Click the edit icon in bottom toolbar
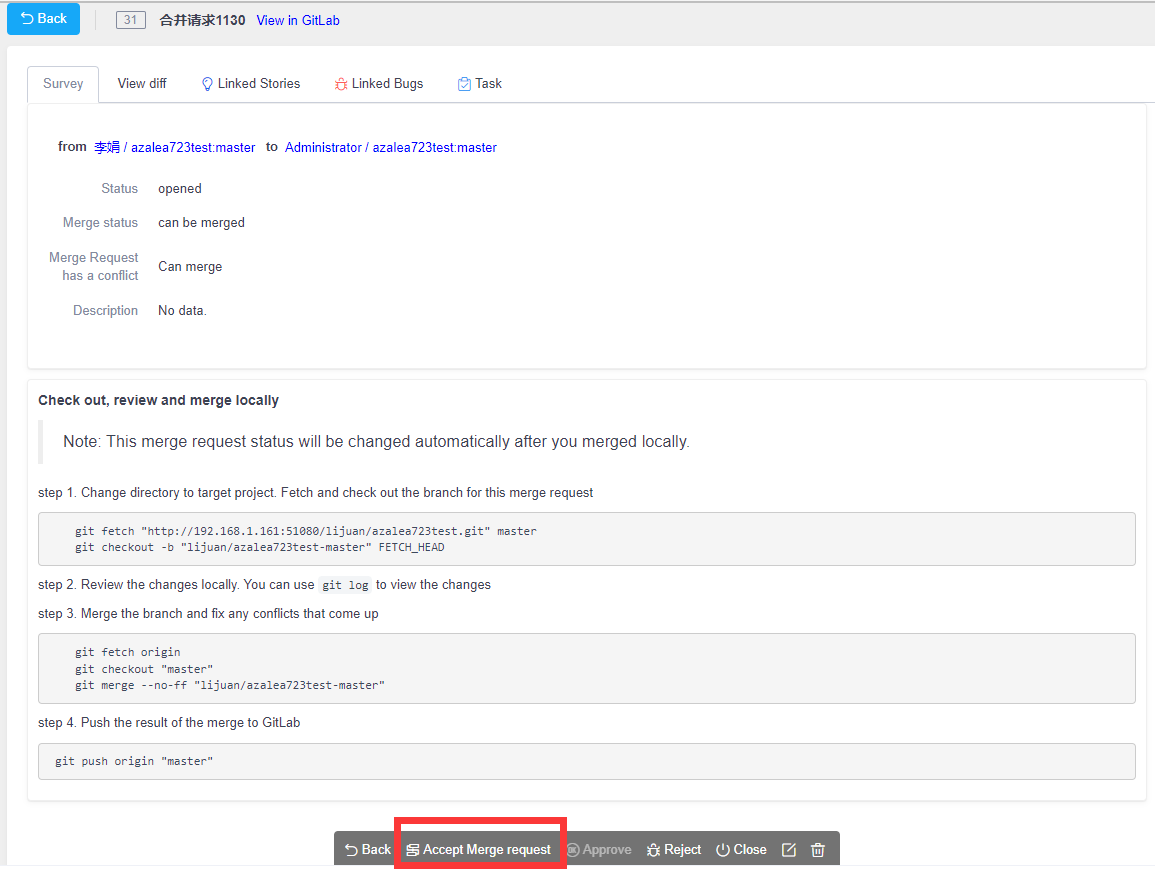 (x=788, y=850)
